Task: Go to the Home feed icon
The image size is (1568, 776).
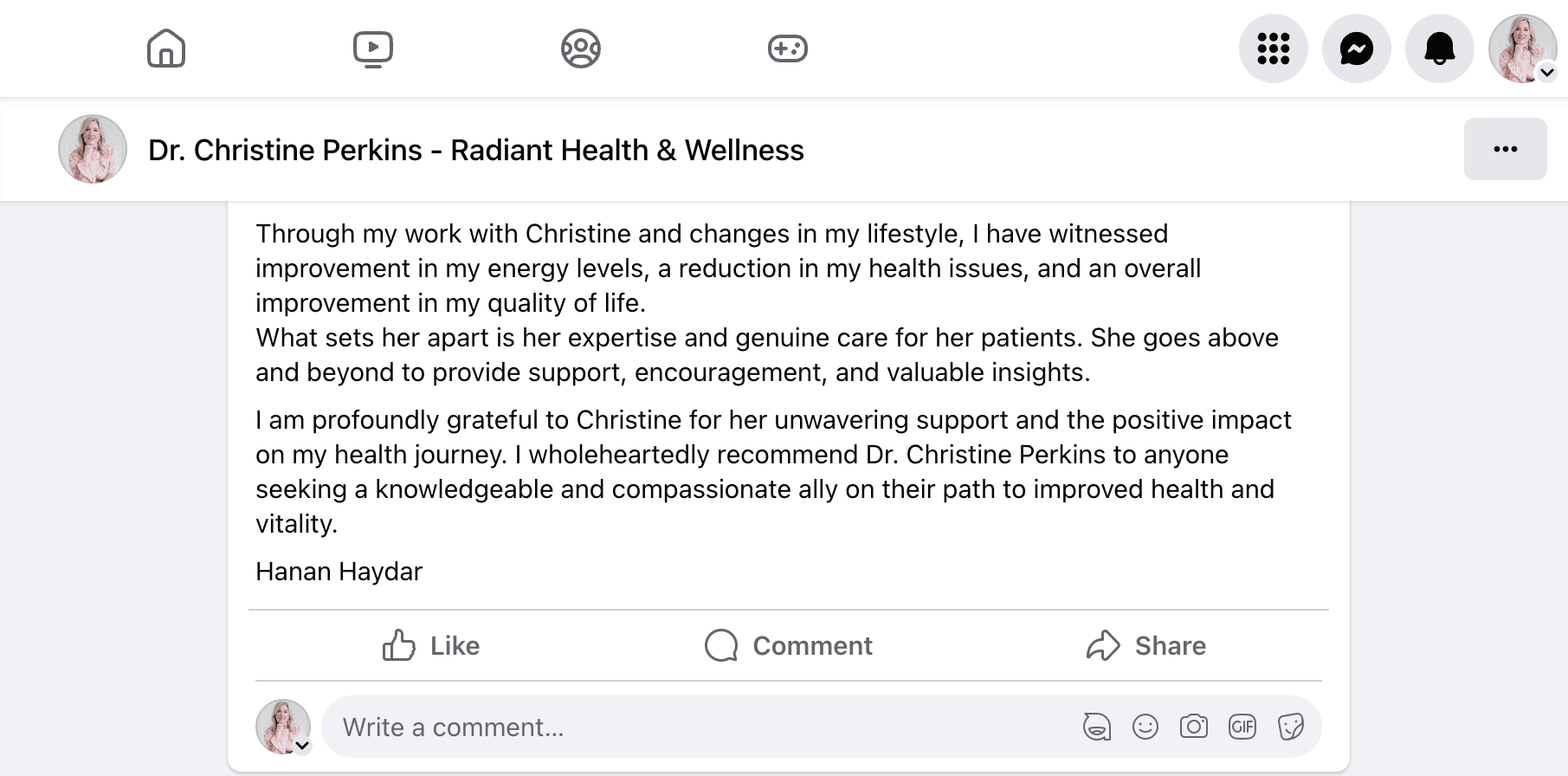Action: coord(166,48)
